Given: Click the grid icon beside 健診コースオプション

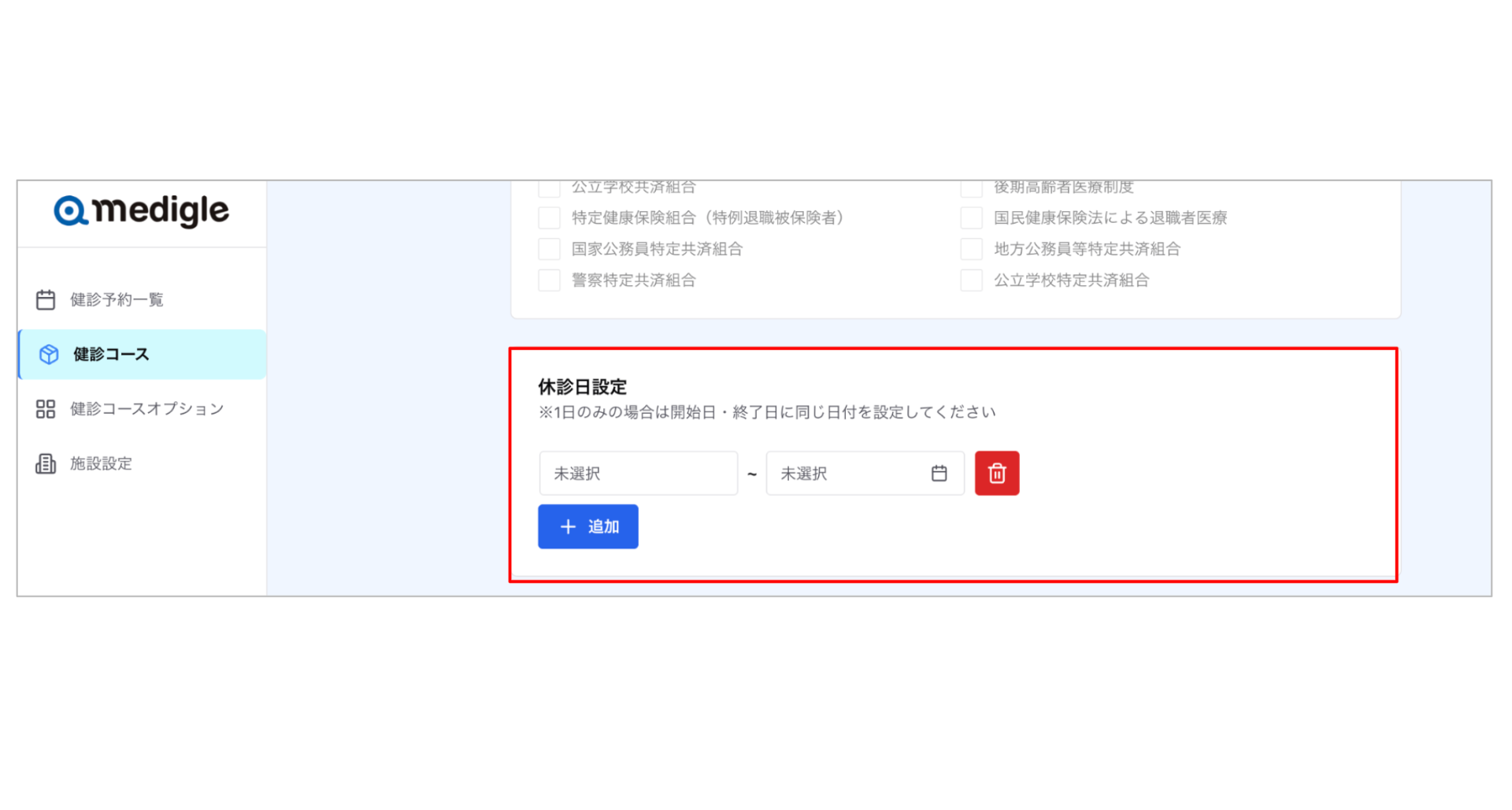Looking at the screenshot, I should pos(46,409).
